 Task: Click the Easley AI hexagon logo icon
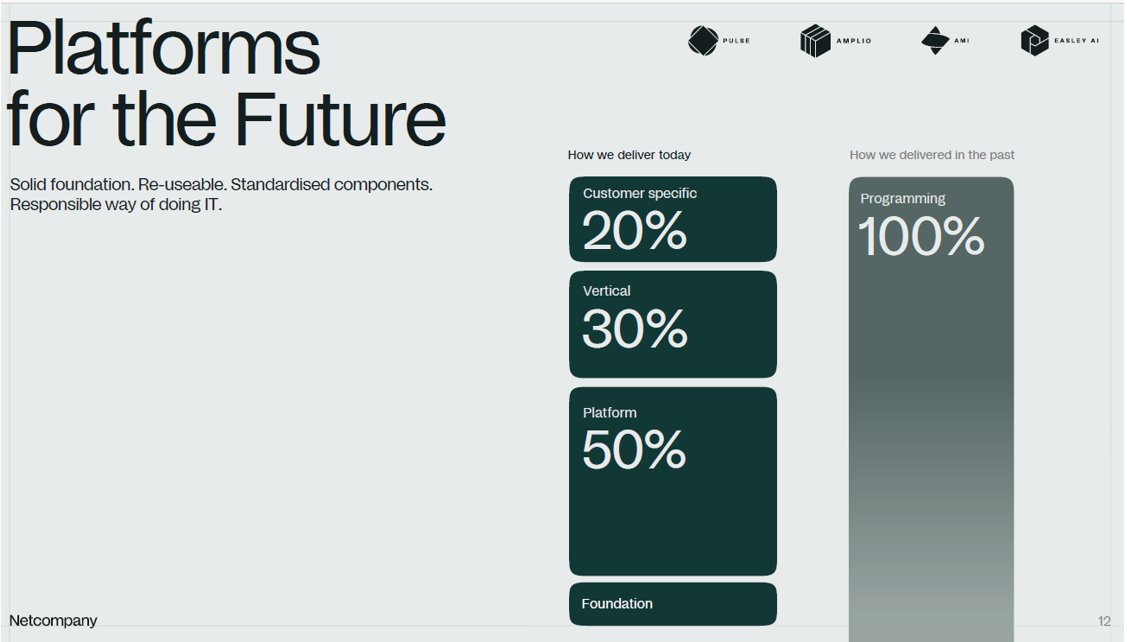[x=1034, y=41]
